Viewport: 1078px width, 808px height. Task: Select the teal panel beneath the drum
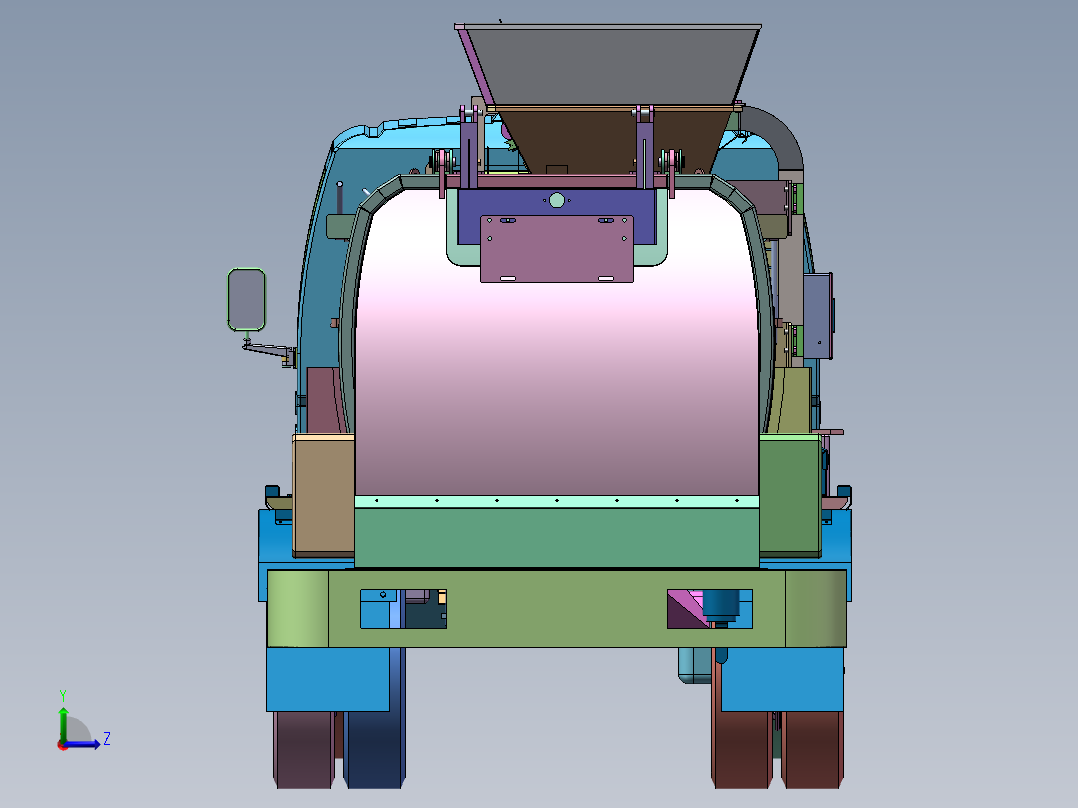click(x=557, y=536)
